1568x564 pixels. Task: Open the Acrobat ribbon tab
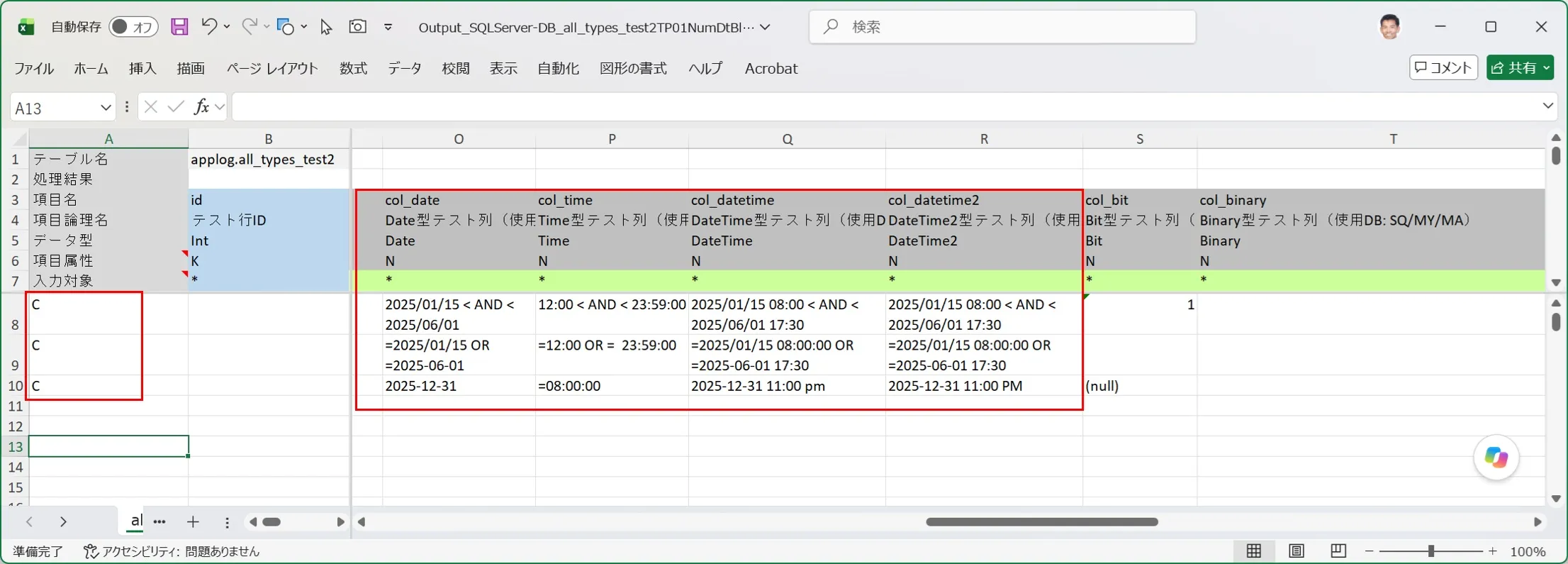coord(771,69)
